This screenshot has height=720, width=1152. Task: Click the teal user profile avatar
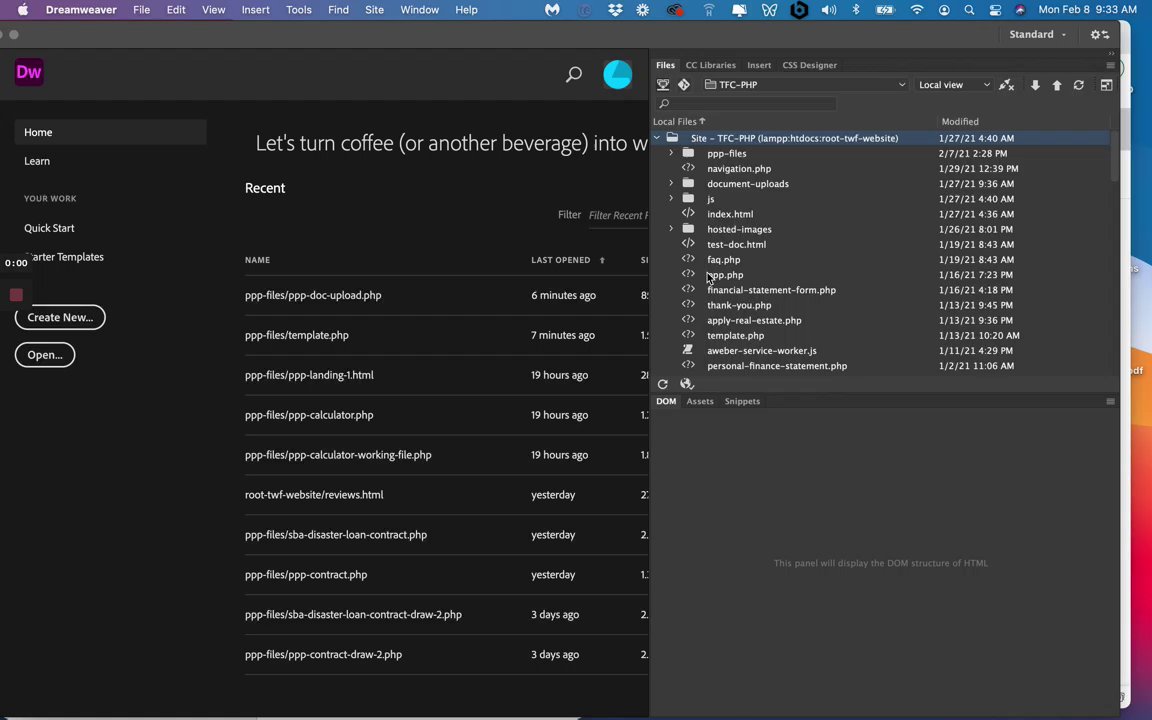point(617,74)
